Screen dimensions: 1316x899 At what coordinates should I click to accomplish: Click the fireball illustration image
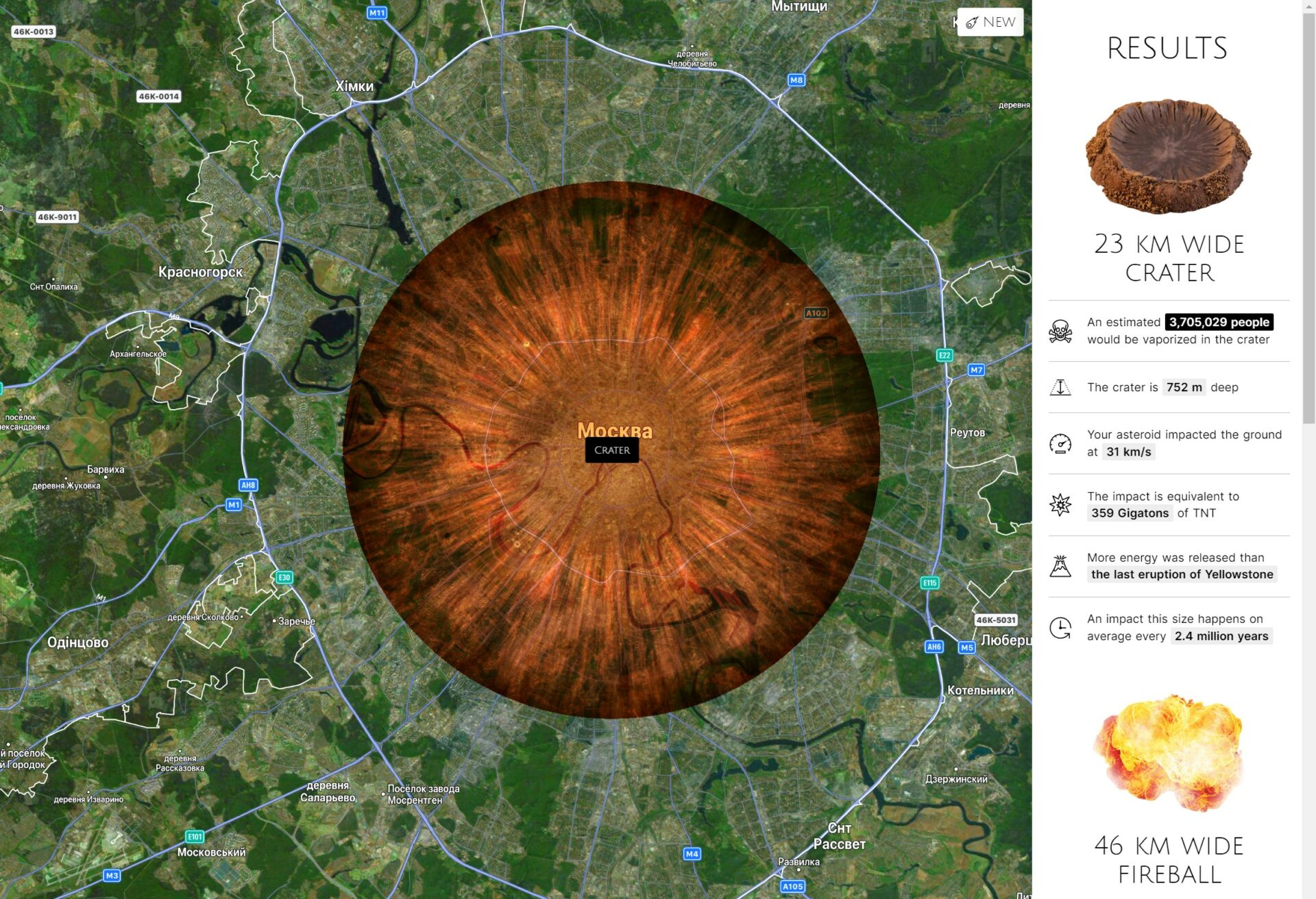[x=1169, y=754]
